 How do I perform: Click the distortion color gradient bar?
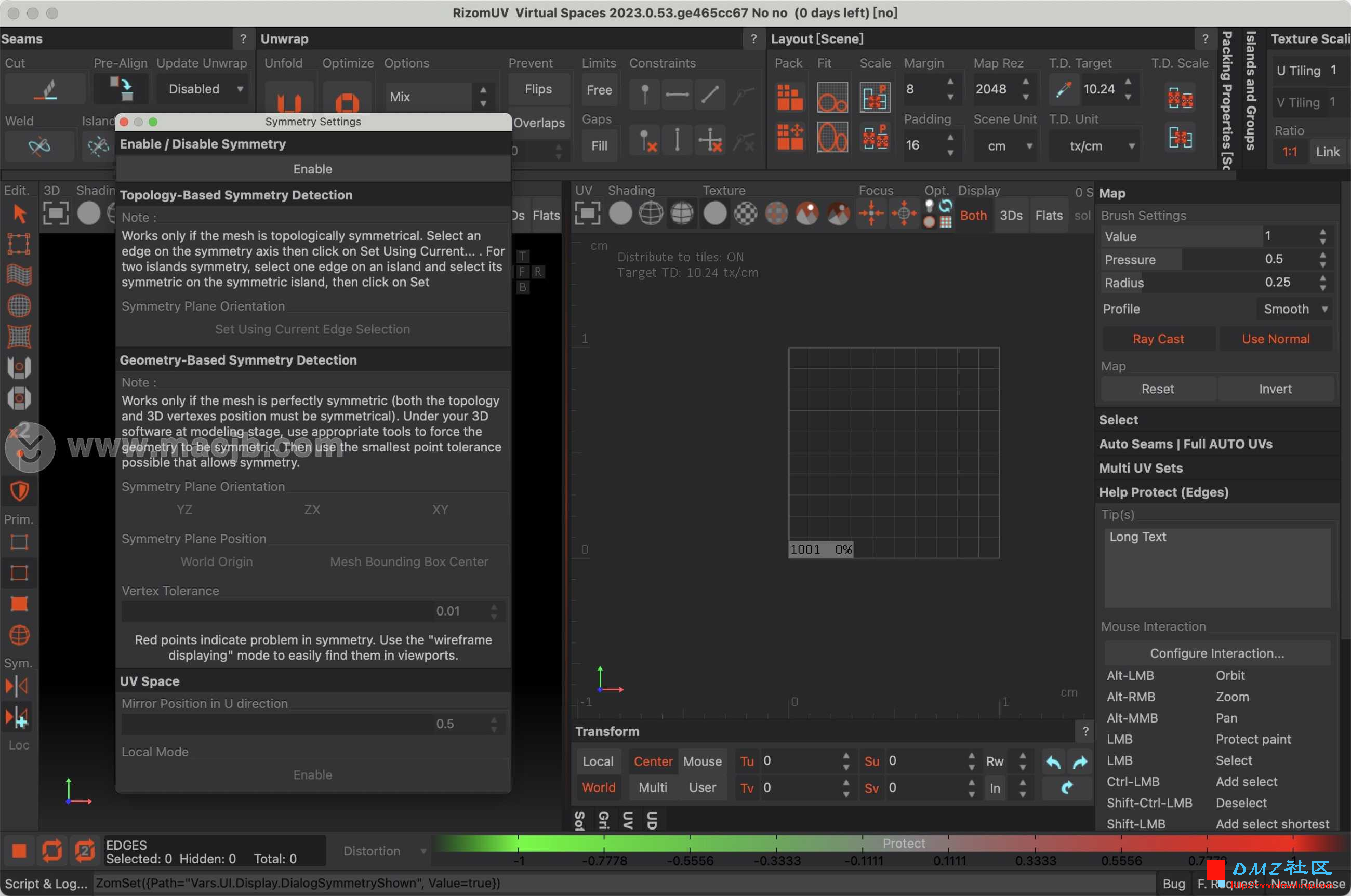coord(892,844)
